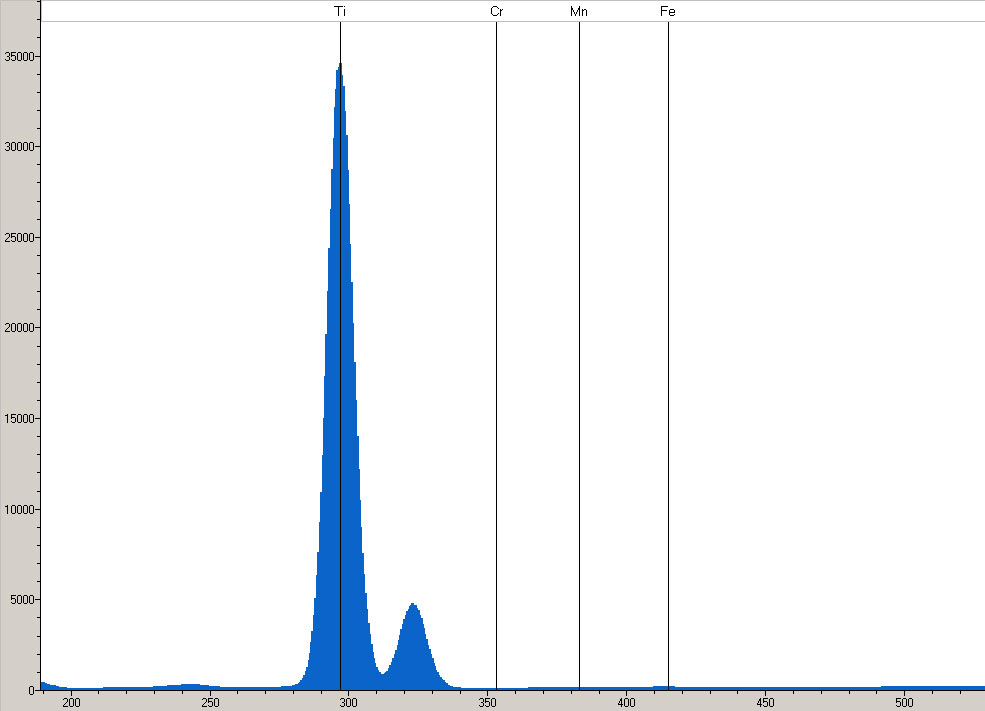Click the 500 x-axis channel label
Viewport: 985px width, 711px height.
(904, 702)
